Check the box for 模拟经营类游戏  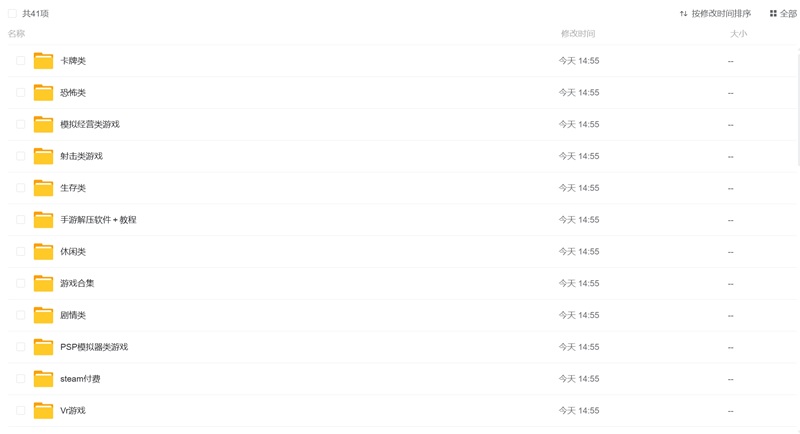(x=20, y=125)
